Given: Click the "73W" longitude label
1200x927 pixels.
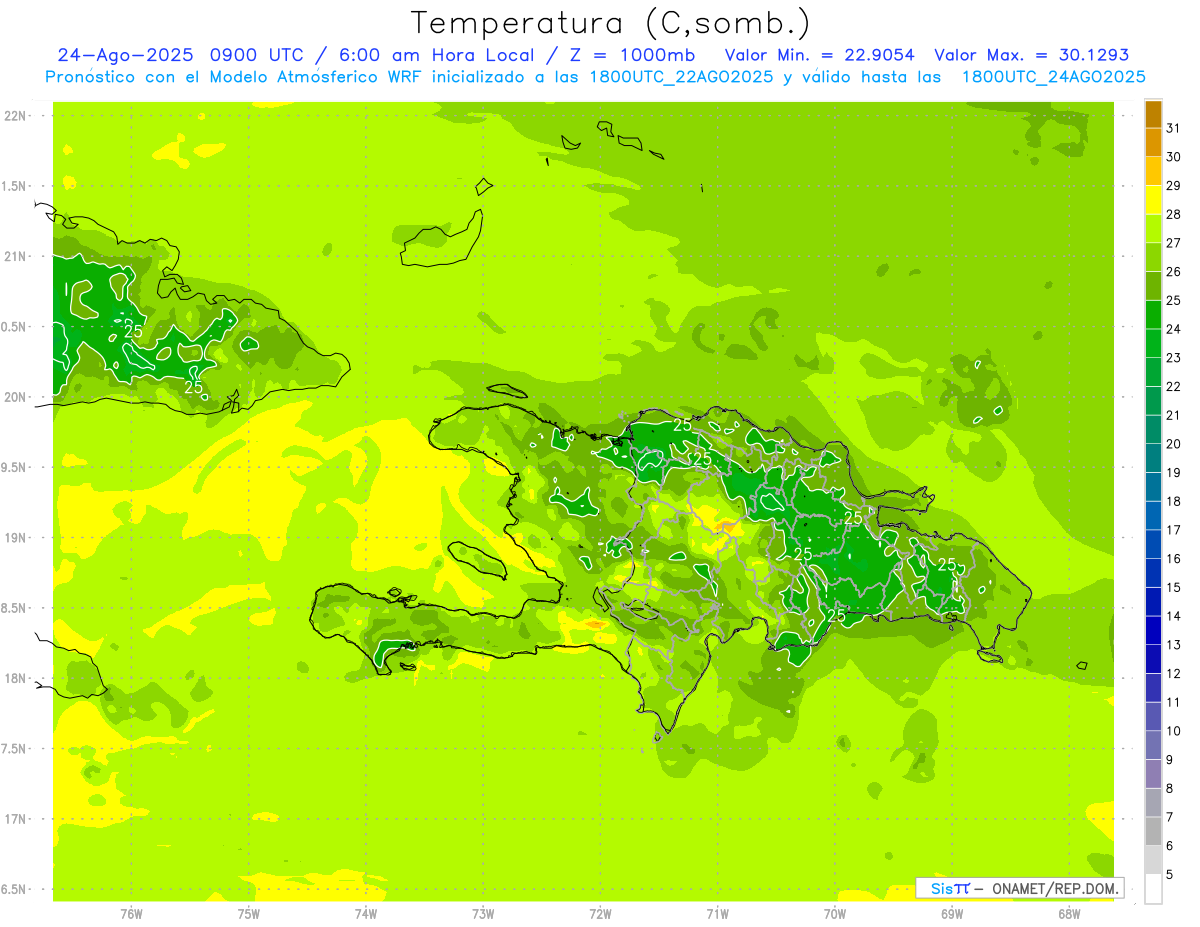Looking at the screenshot, I should coord(483,913).
